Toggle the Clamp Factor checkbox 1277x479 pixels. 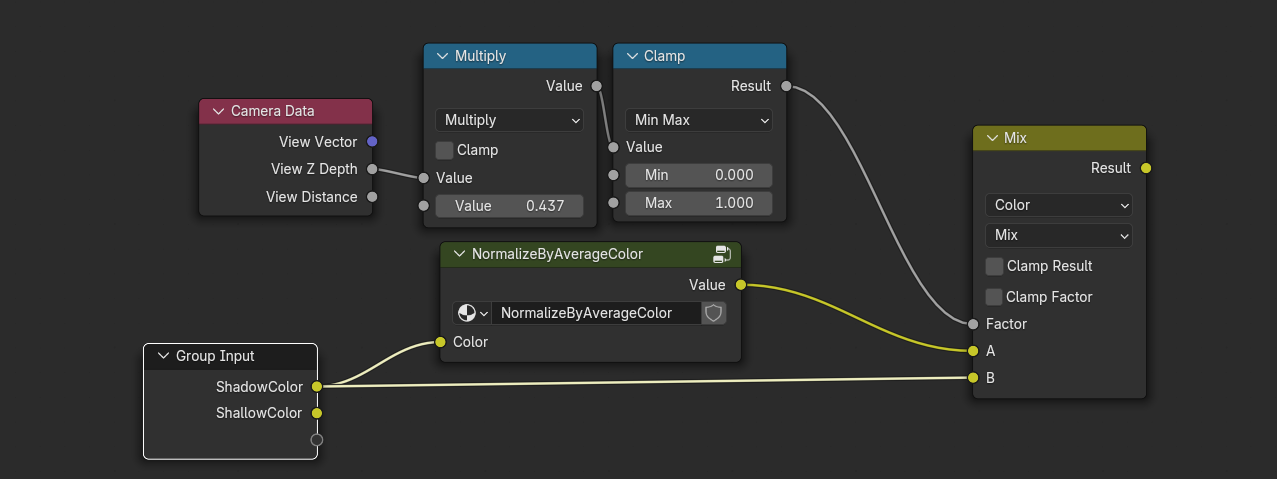click(995, 297)
